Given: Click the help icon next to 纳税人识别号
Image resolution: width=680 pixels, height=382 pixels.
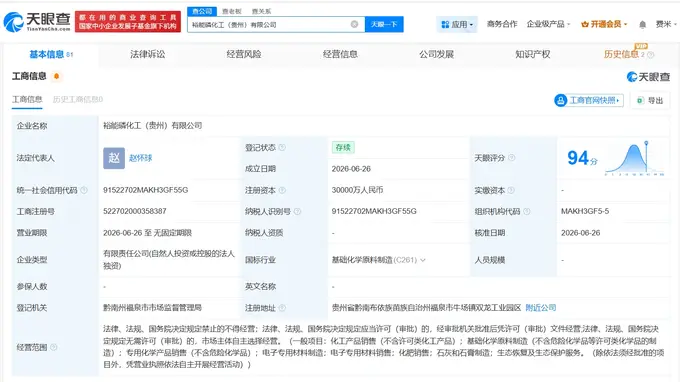Looking at the screenshot, I should pos(297,211).
